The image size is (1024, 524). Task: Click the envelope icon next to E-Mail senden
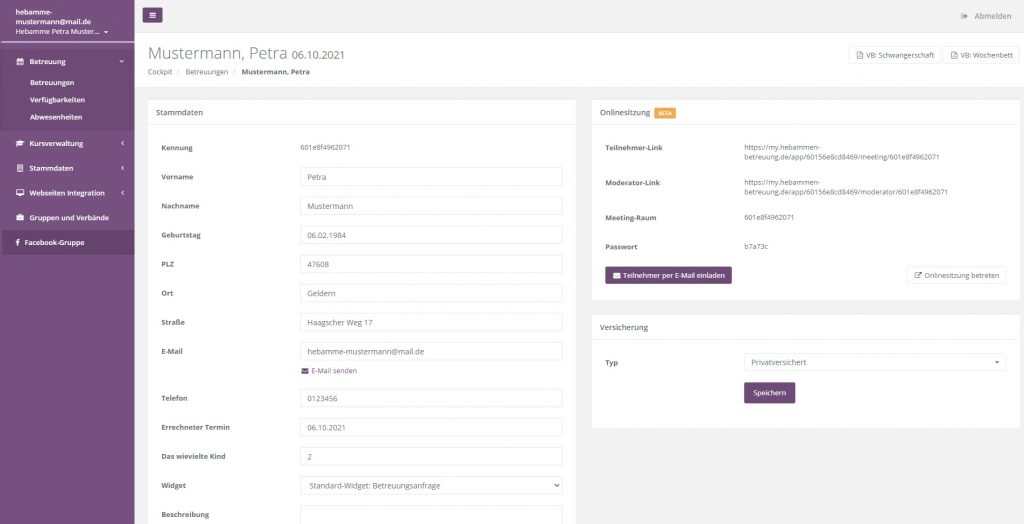point(305,371)
